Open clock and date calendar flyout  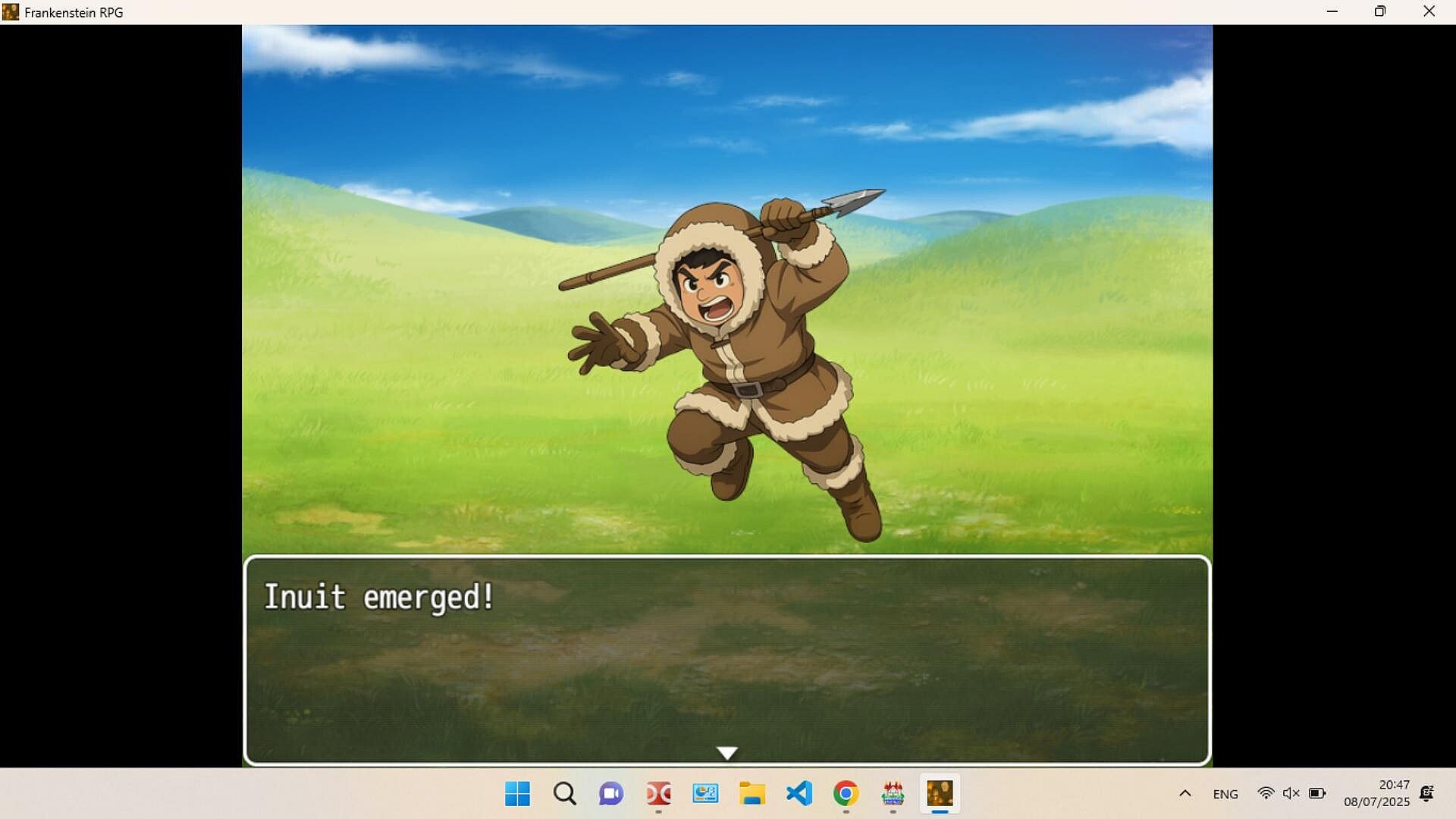[1376, 793]
